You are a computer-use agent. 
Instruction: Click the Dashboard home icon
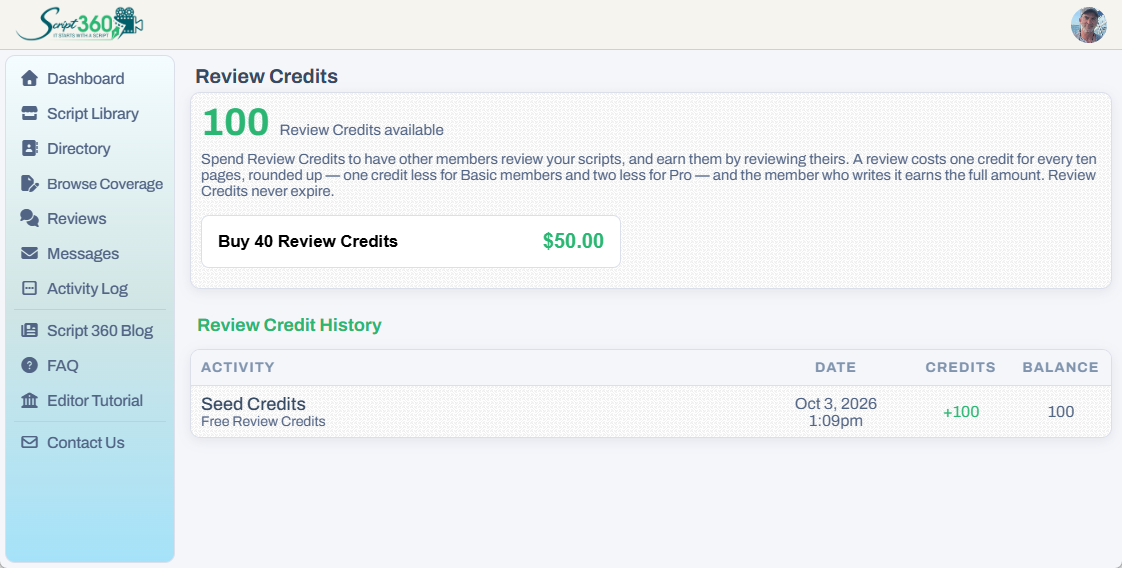pos(29,79)
